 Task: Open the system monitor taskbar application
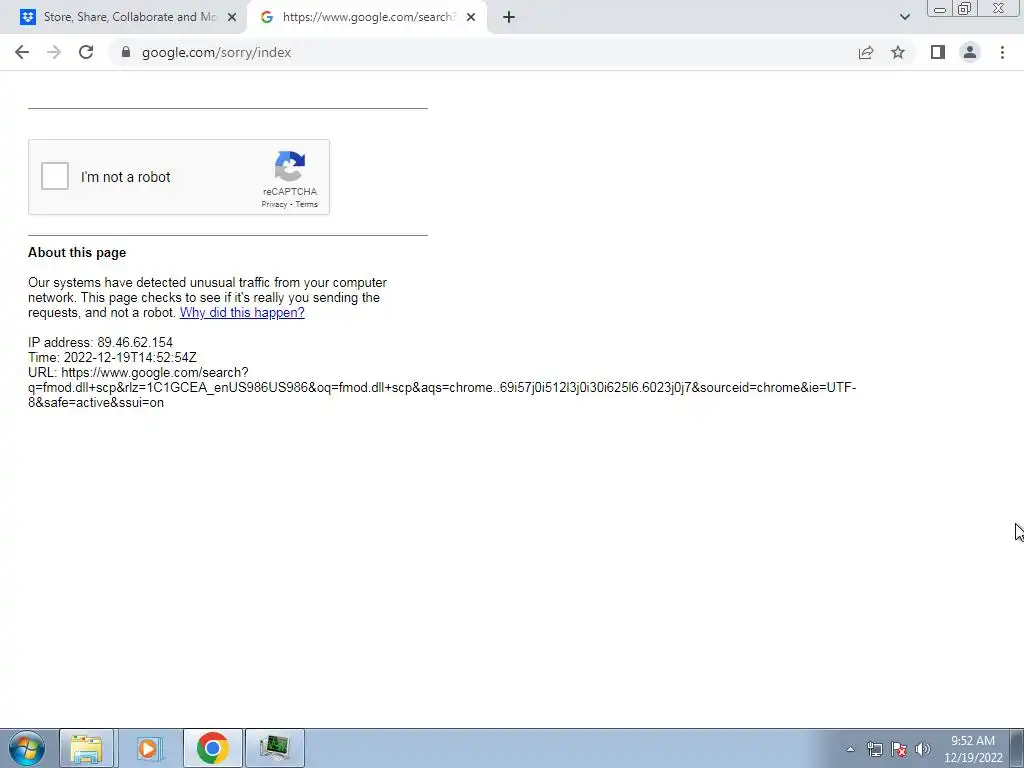(x=274, y=748)
